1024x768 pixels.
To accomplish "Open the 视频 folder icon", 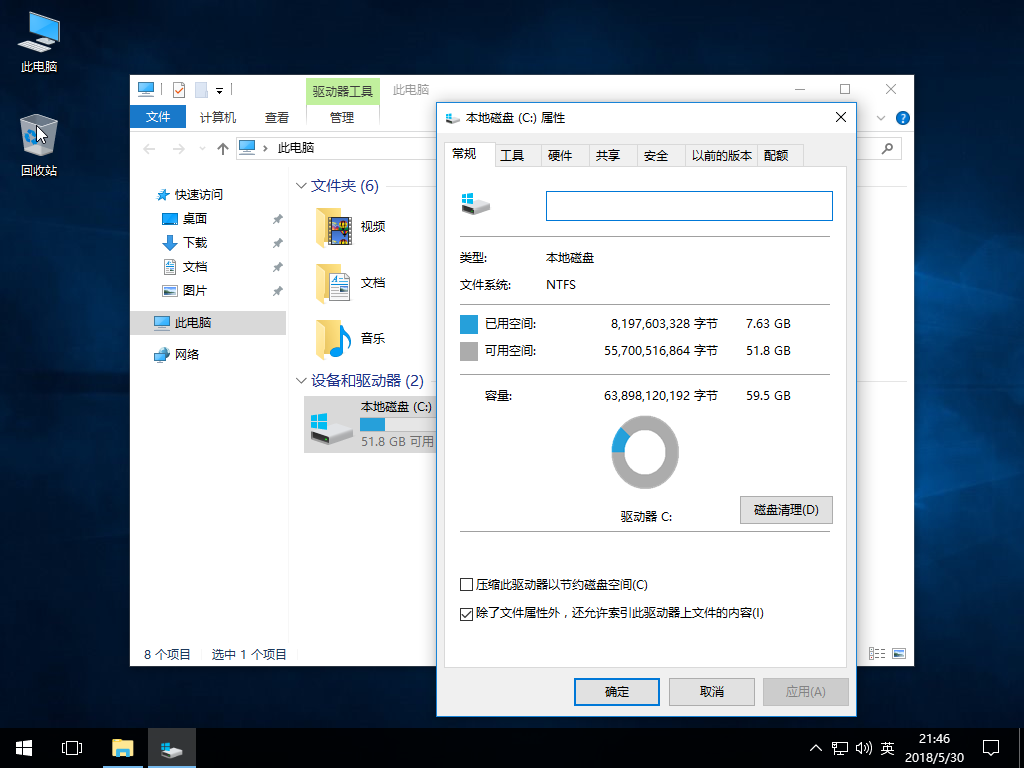I will 334,227.
